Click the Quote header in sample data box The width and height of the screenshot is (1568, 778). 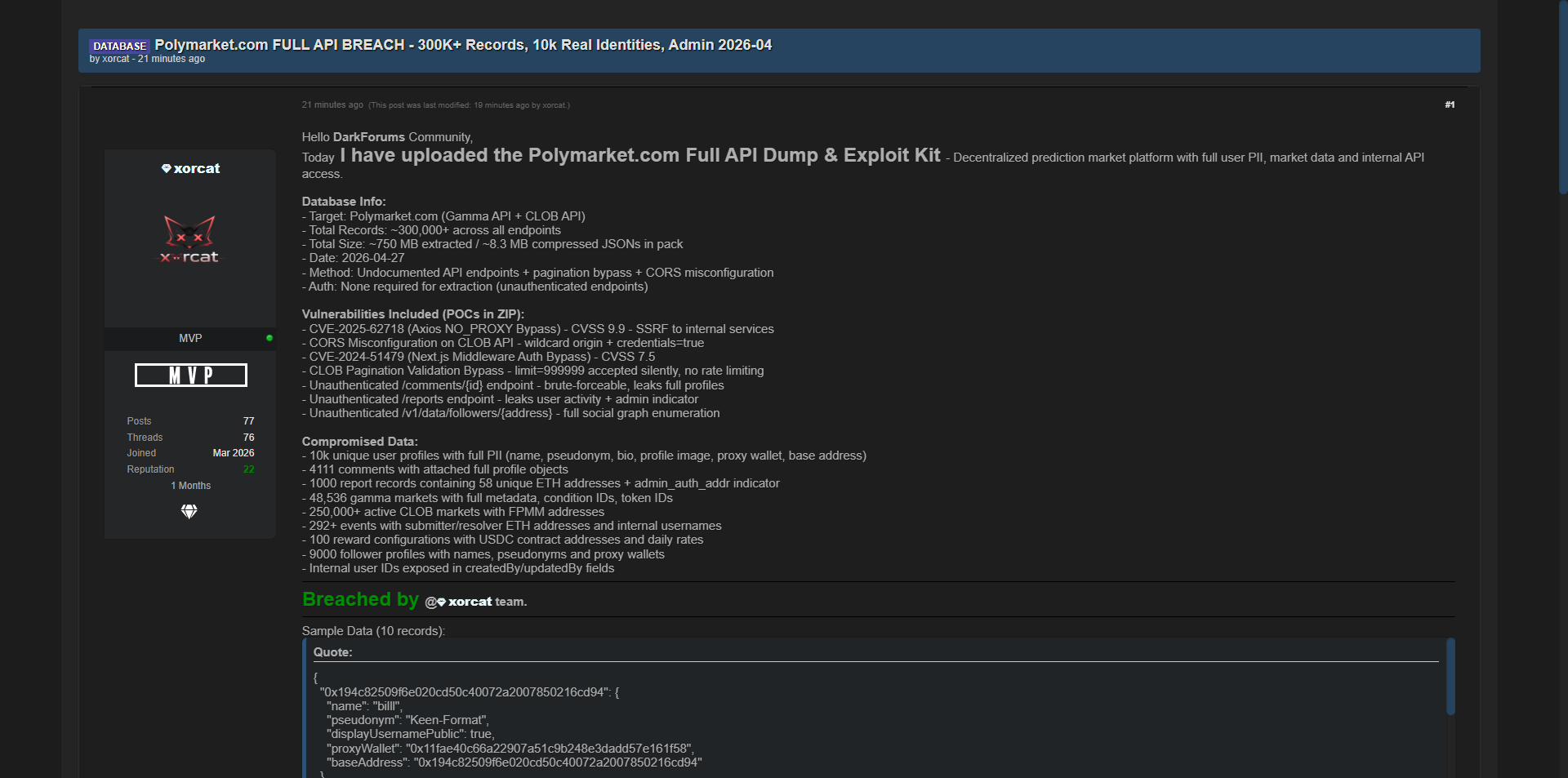[333, 652]
